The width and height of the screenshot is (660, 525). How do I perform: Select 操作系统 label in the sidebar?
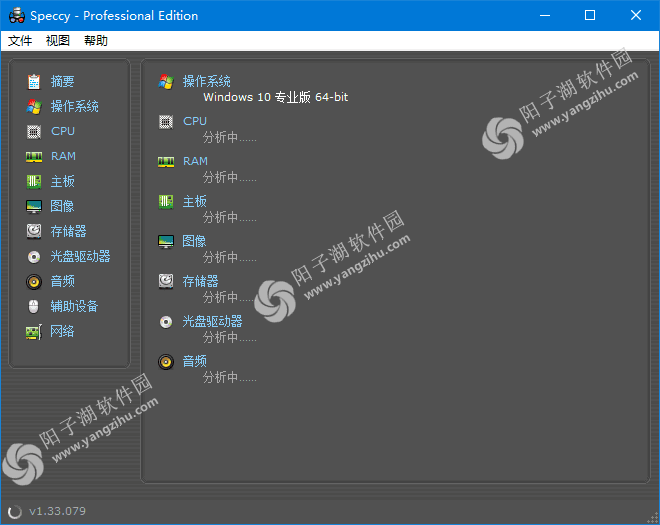pyautogui.click(x=75, y=106)
